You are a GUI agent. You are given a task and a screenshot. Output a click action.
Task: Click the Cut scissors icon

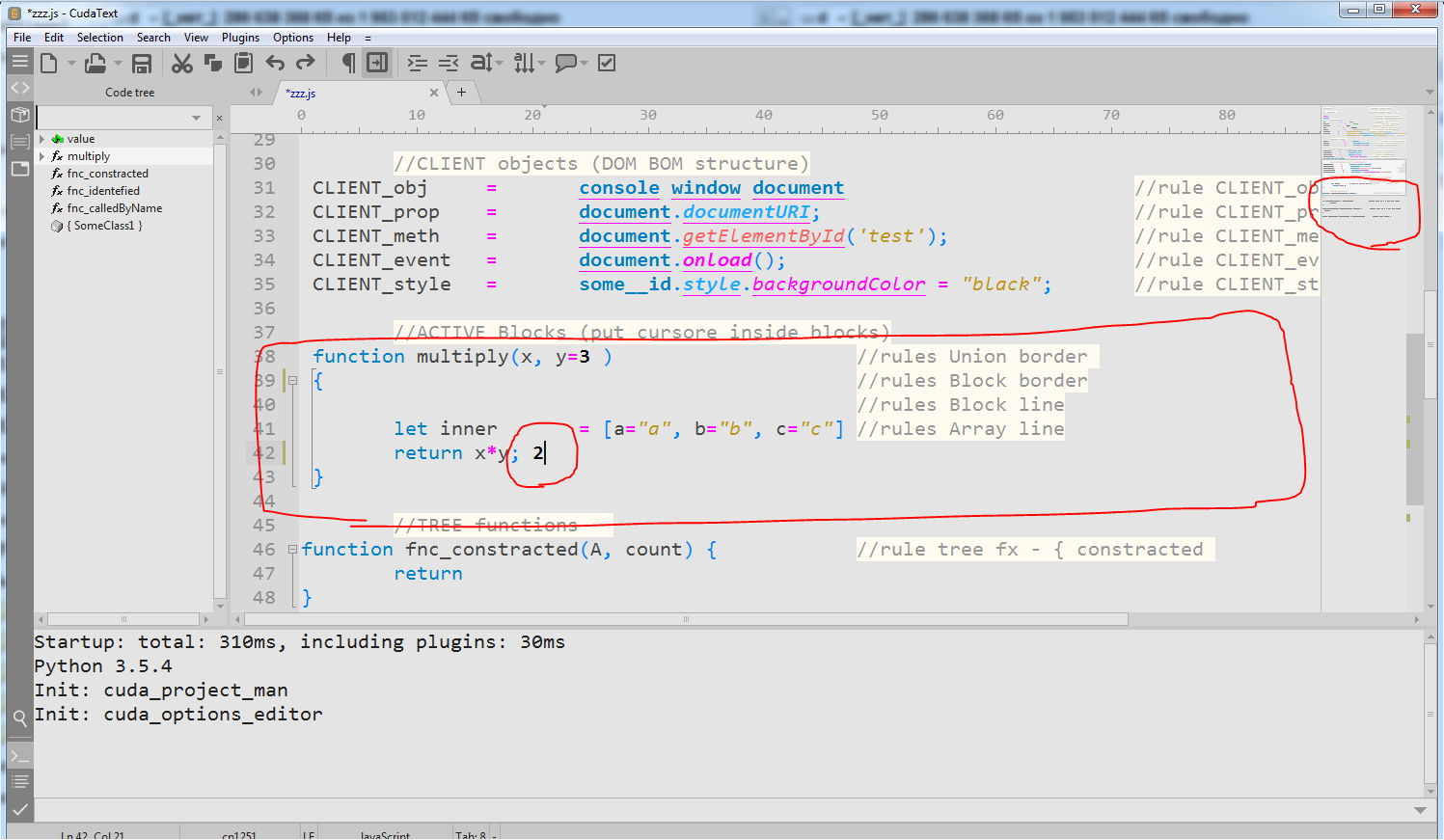point(181,64)
